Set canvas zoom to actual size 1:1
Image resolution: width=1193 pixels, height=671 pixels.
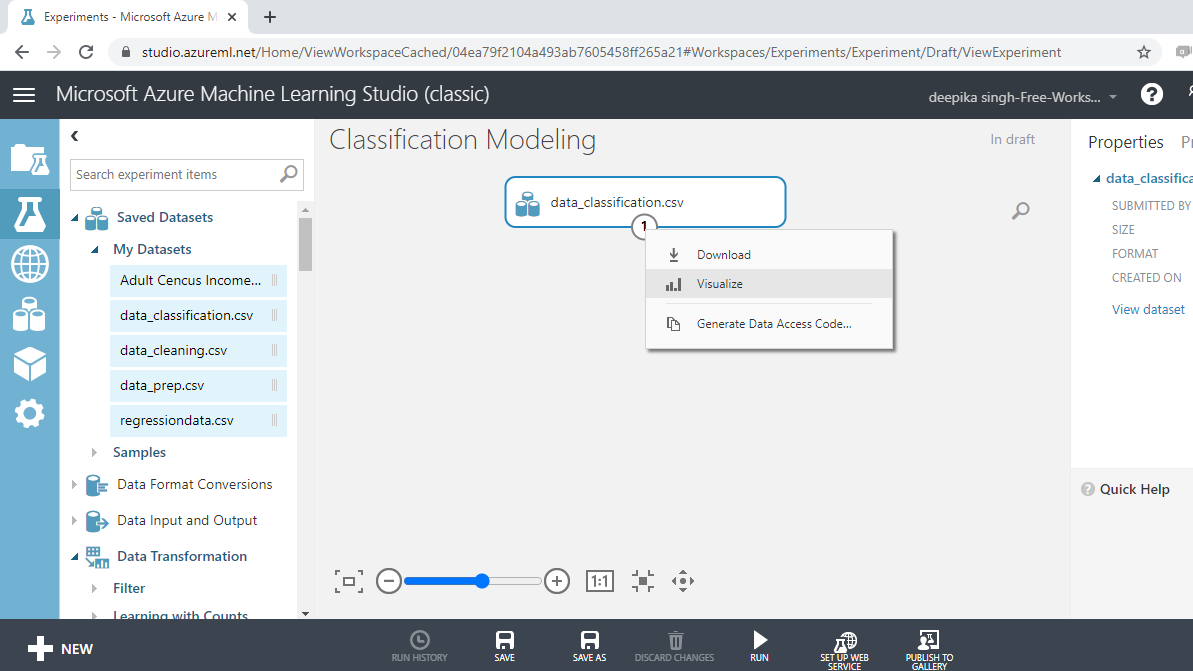(x=600, y=581)
